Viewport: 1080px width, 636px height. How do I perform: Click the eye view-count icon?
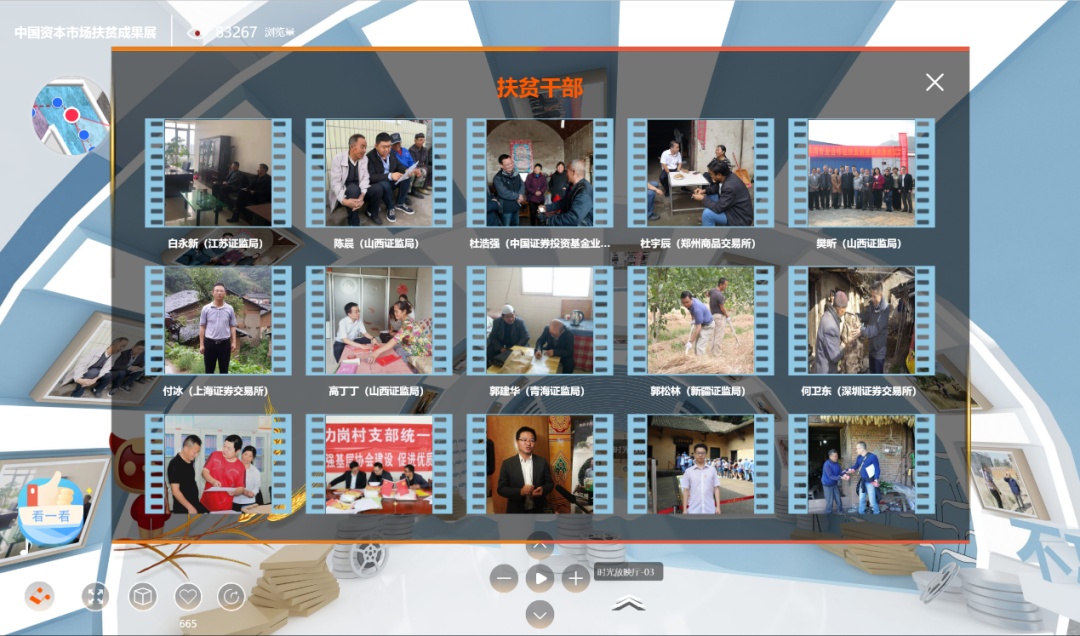click(196, 33)
